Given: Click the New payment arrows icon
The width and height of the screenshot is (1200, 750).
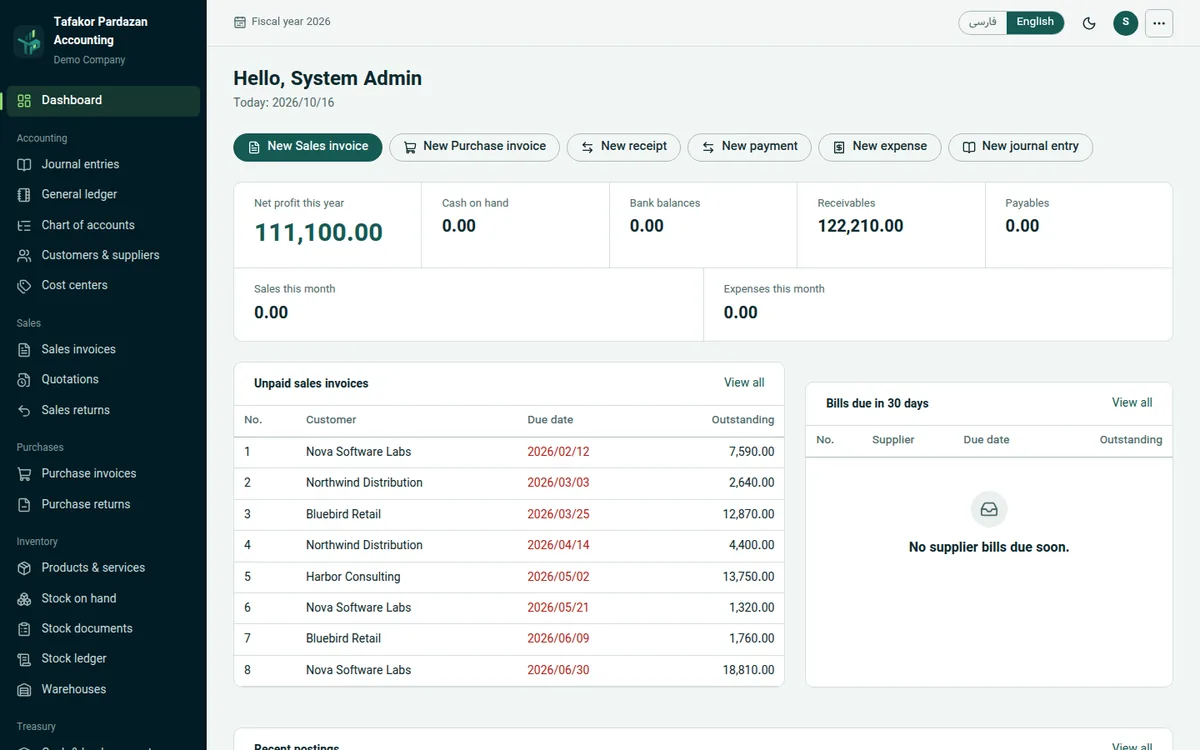Looking at the screenshot, I should click(x=709, y=147).
